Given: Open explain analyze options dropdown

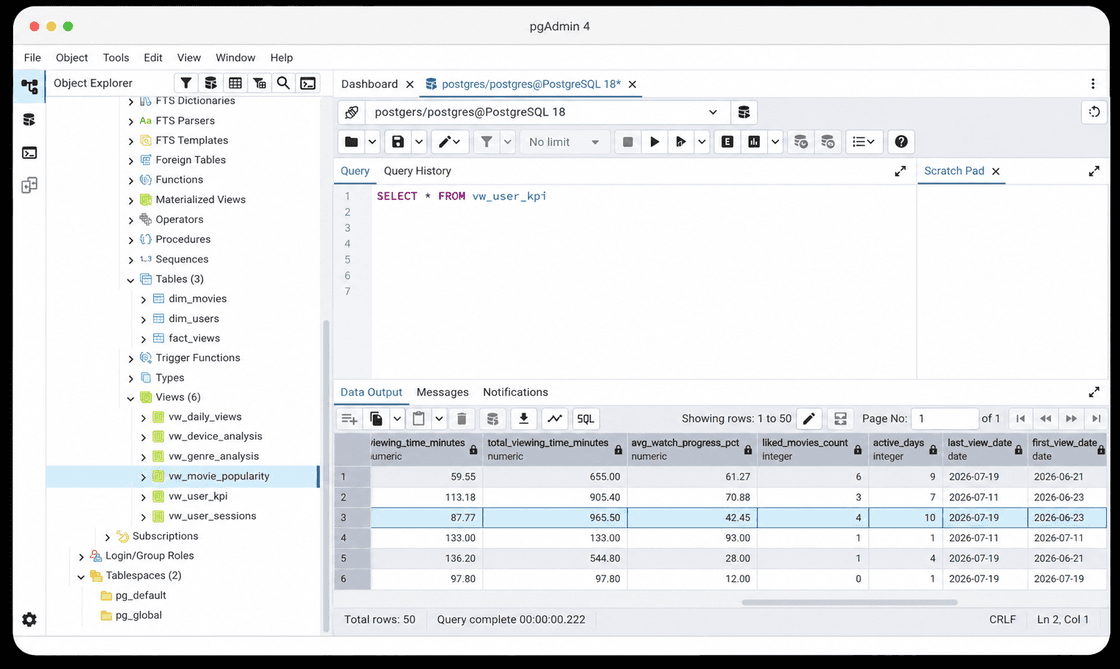Looking at the screenshot, I should [775, 141].
